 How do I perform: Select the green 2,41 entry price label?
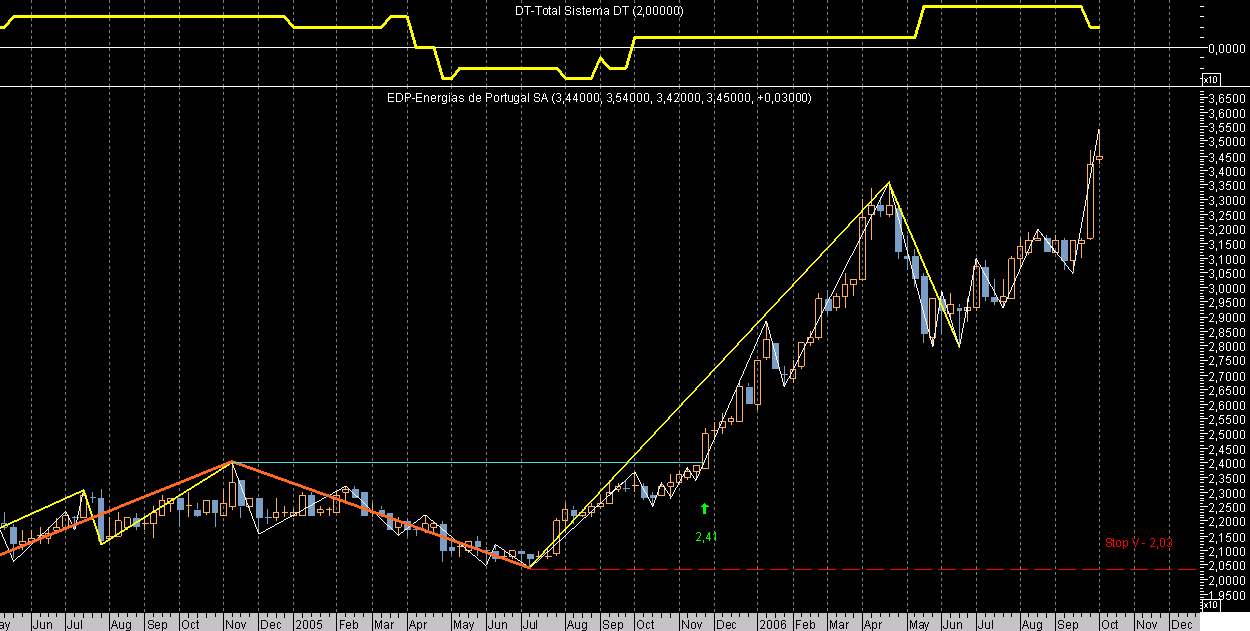707,537
